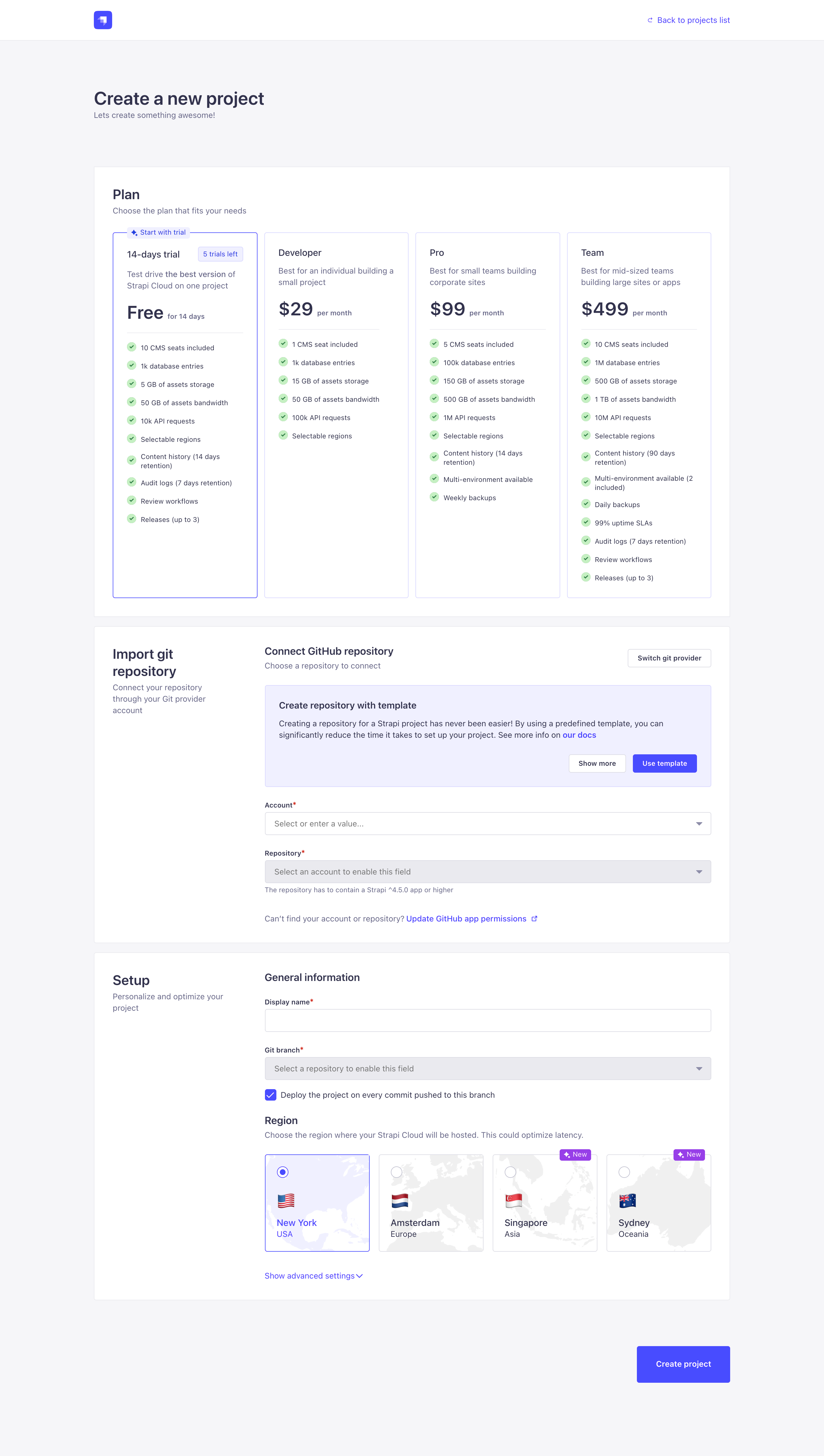Expand Show advanced settings

[314, 1276]
